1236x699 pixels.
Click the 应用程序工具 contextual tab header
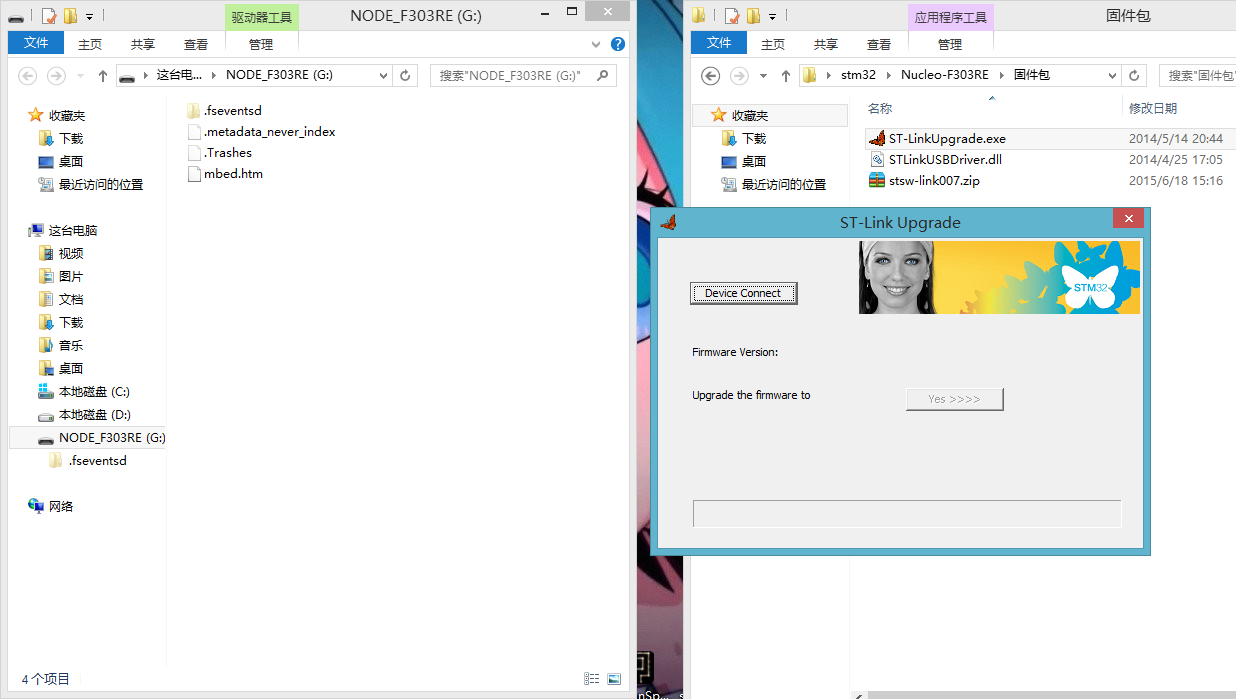951,17
